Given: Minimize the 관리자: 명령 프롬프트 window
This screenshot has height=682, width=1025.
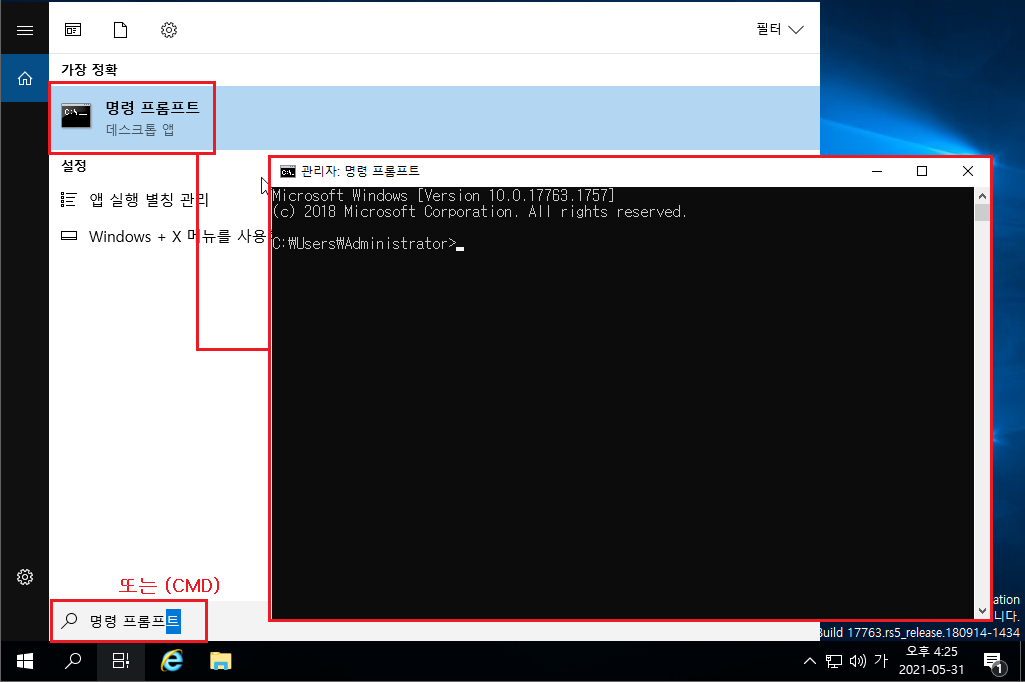Looking at the screenshot, I should tap(877, 171).
